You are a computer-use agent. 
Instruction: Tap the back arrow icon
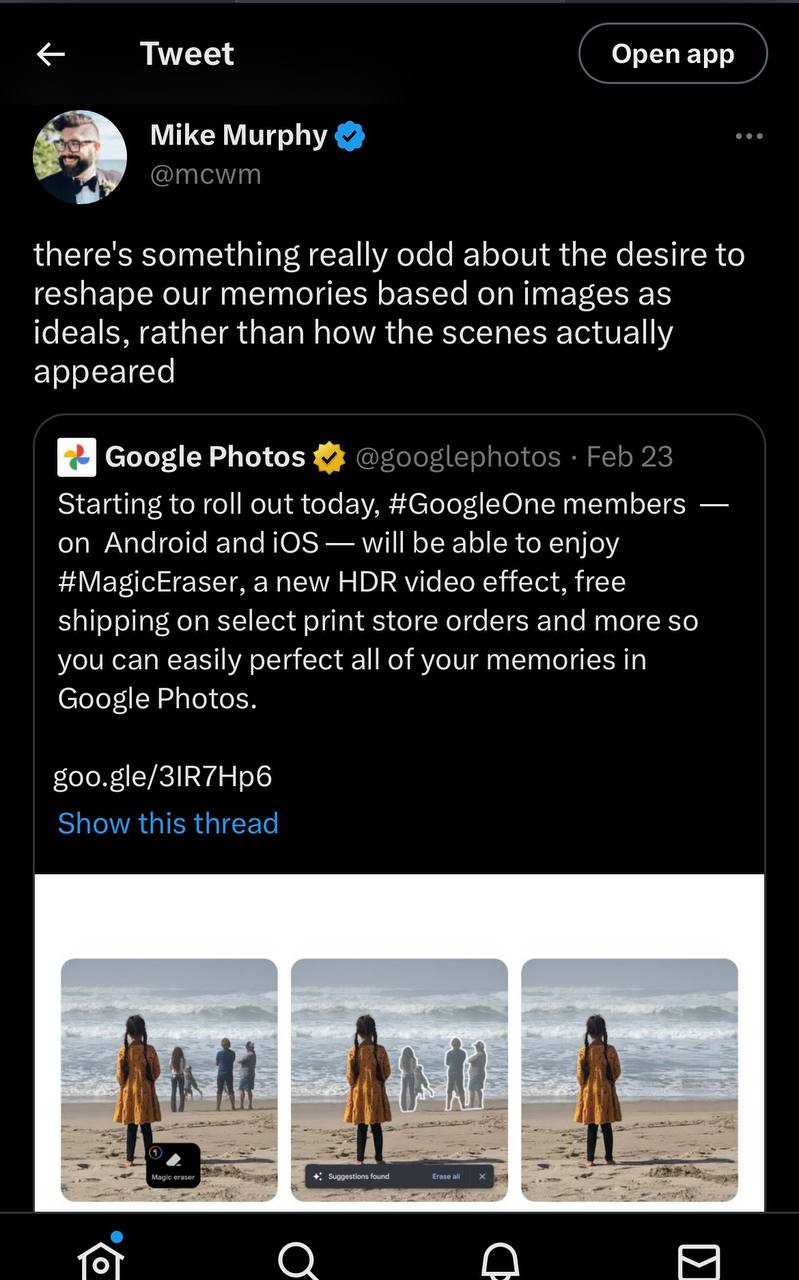pyautogui.click(x=50, y=54)
